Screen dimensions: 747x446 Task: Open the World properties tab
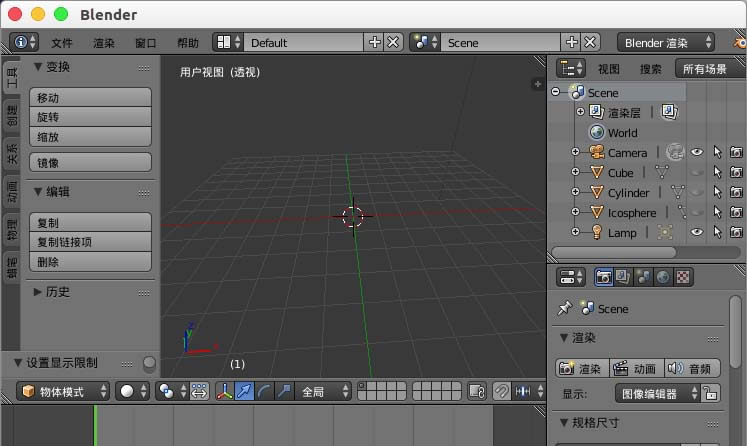[x=663, y=277]
